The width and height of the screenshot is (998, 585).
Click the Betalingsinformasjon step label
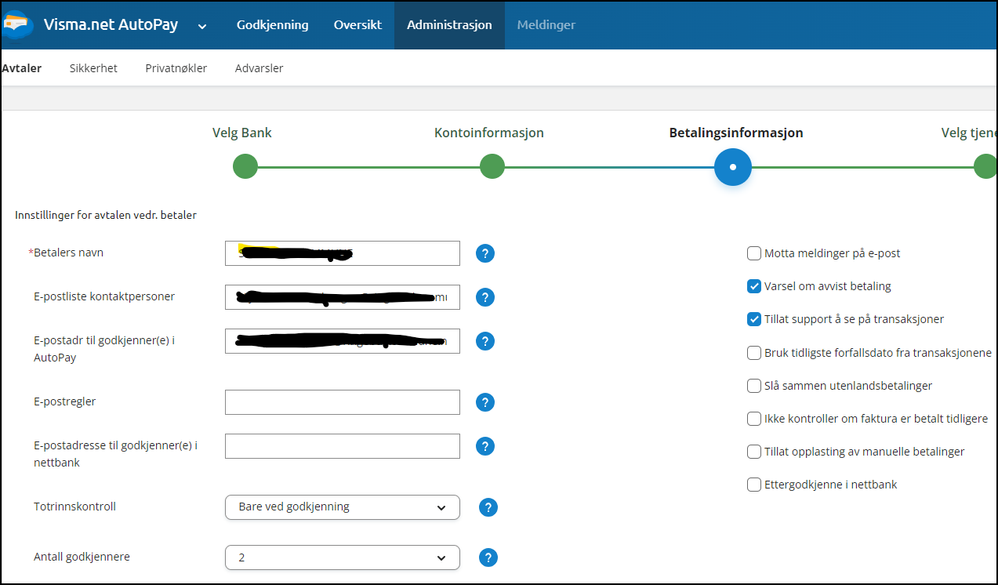(x=736, y=133)
